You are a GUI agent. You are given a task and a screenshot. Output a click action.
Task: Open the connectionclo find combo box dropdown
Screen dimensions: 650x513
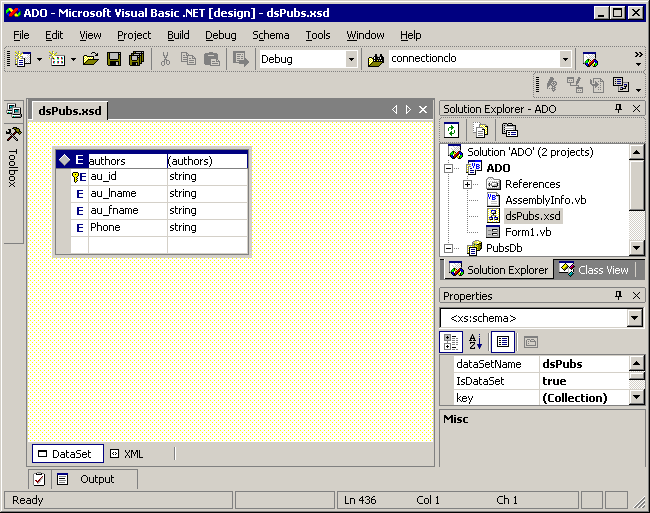(565, 59)
